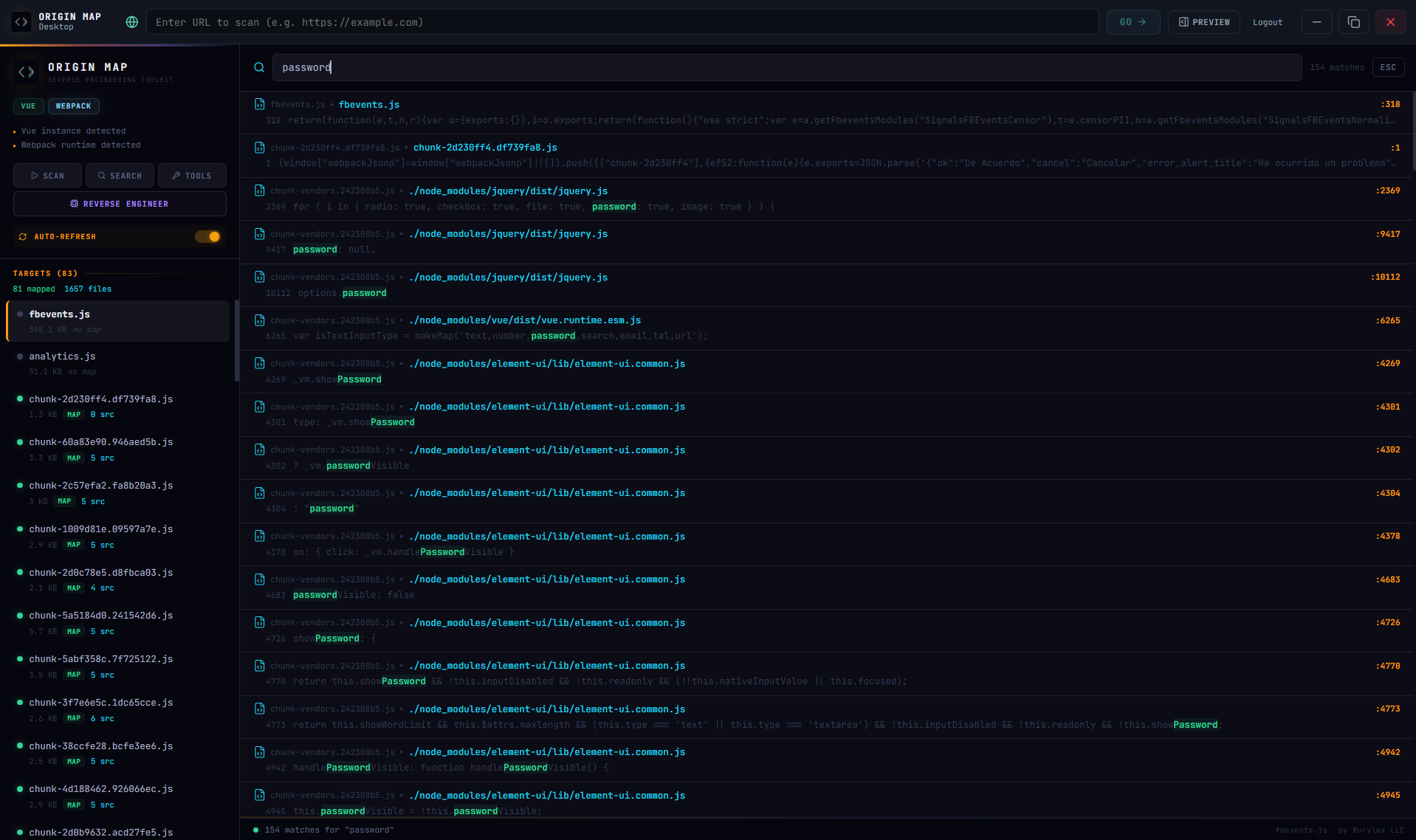The width and height of the screenshot is (1416, 840).
Task: Open line 318 link of fbevents.js
Action: 1389,104
